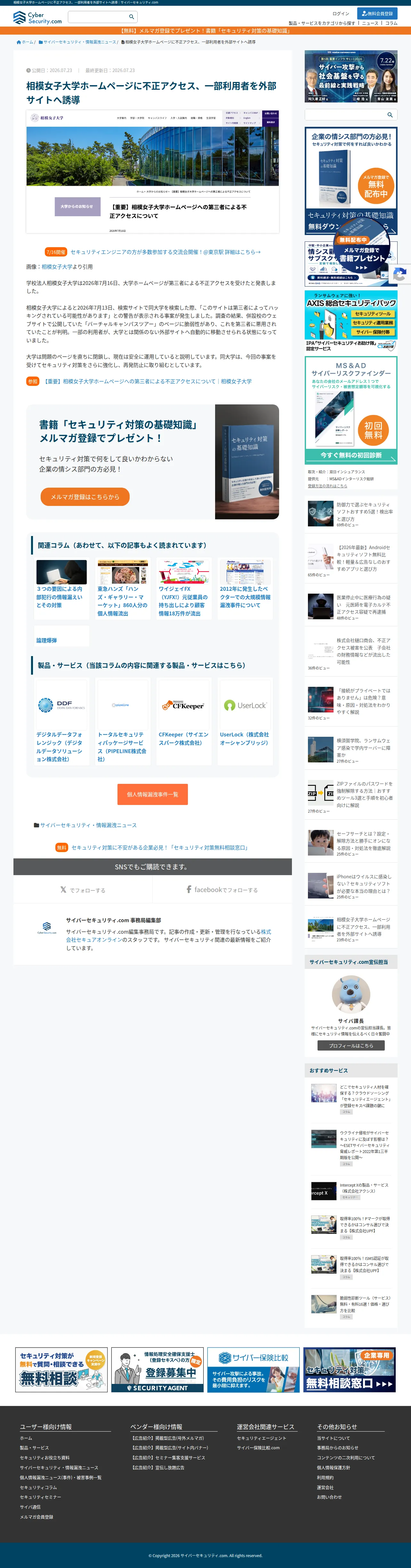
Task: Open the 7/16 engineer networking event link
Action: [165, 252]
